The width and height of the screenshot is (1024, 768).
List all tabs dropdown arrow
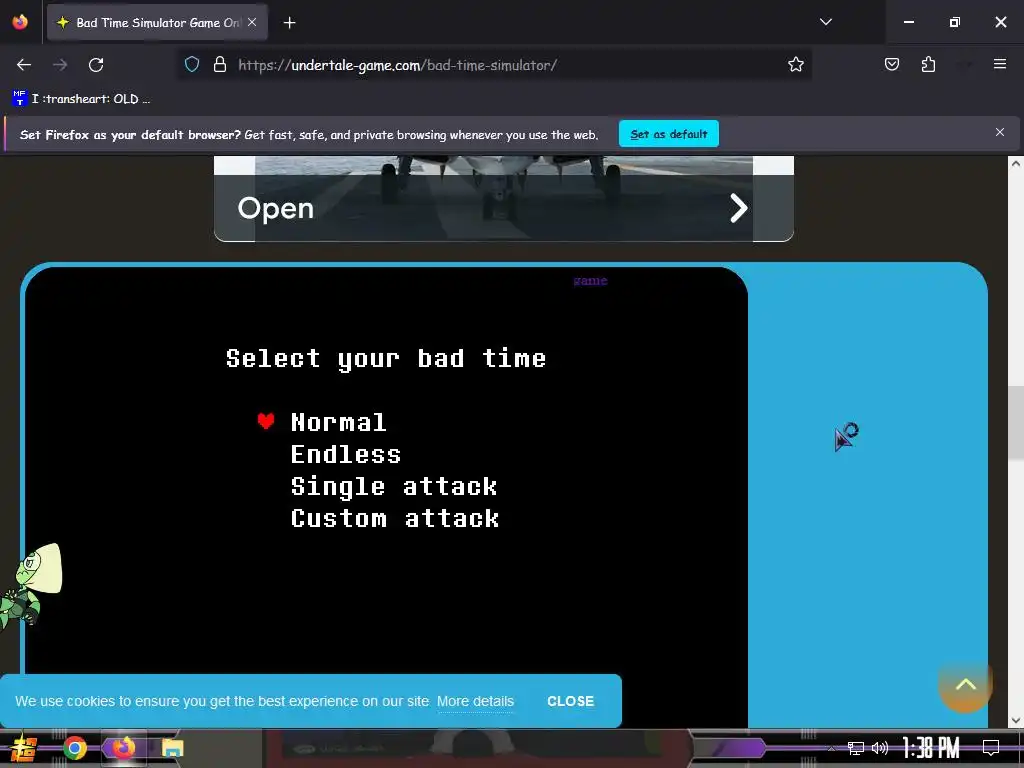[x=826, y=22]
